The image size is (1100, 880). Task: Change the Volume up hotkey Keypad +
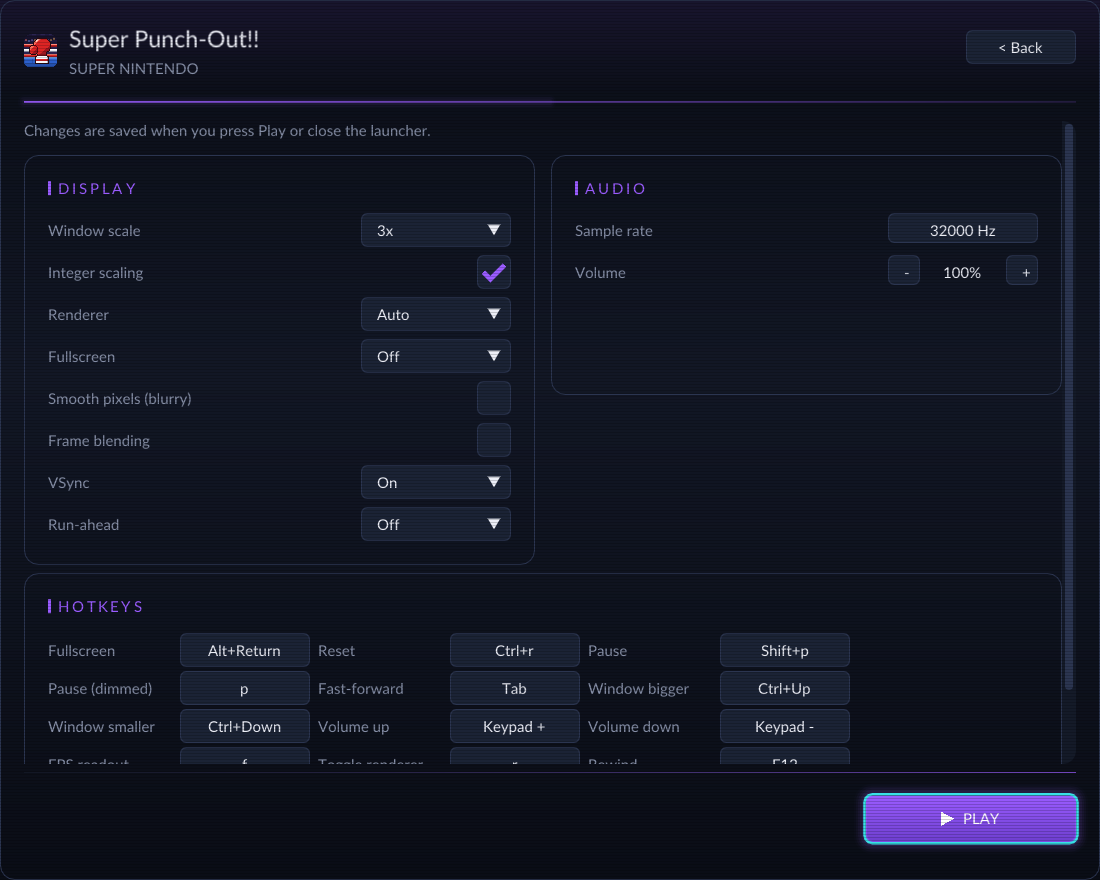pyautogui.click(x=514, y=726)
